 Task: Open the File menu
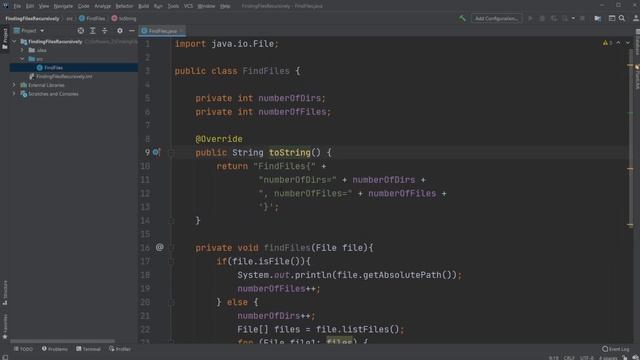click(x=17, y=6)
